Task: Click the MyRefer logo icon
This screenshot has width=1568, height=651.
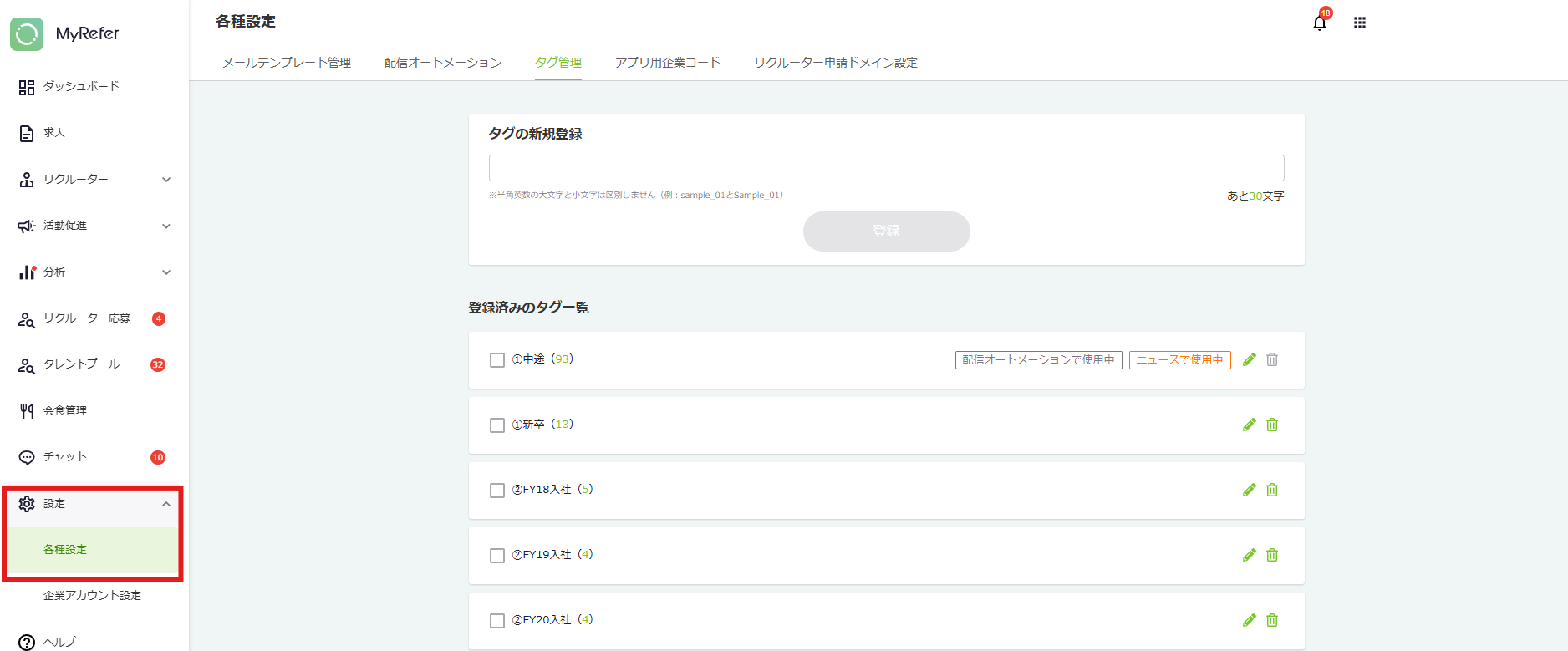Action: (x=27, y=34)
